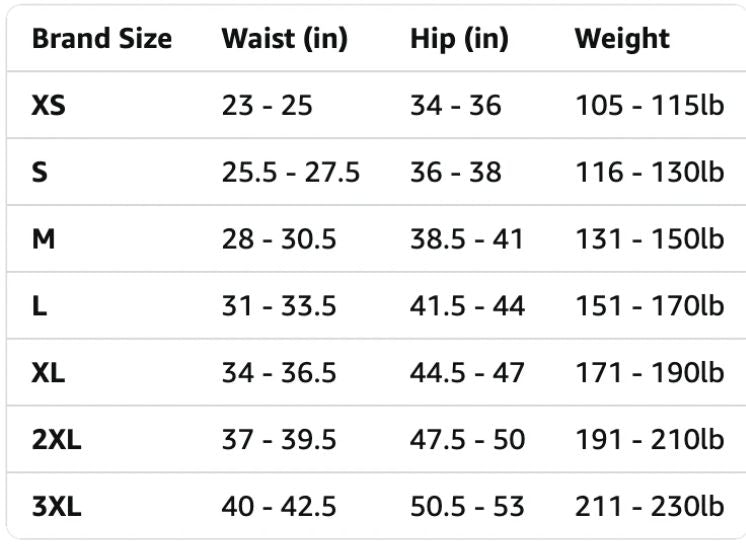Image resolution: width=746 pixels, height=544 pixels.
Task: Select the XL brand size cell
Action: tap(49, 373)
